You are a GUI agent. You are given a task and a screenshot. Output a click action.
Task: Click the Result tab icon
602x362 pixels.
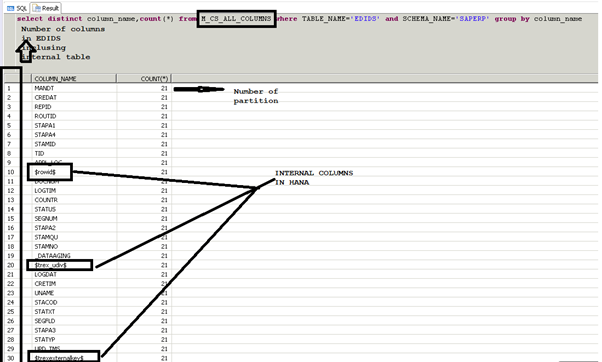(x=37, y=8)
